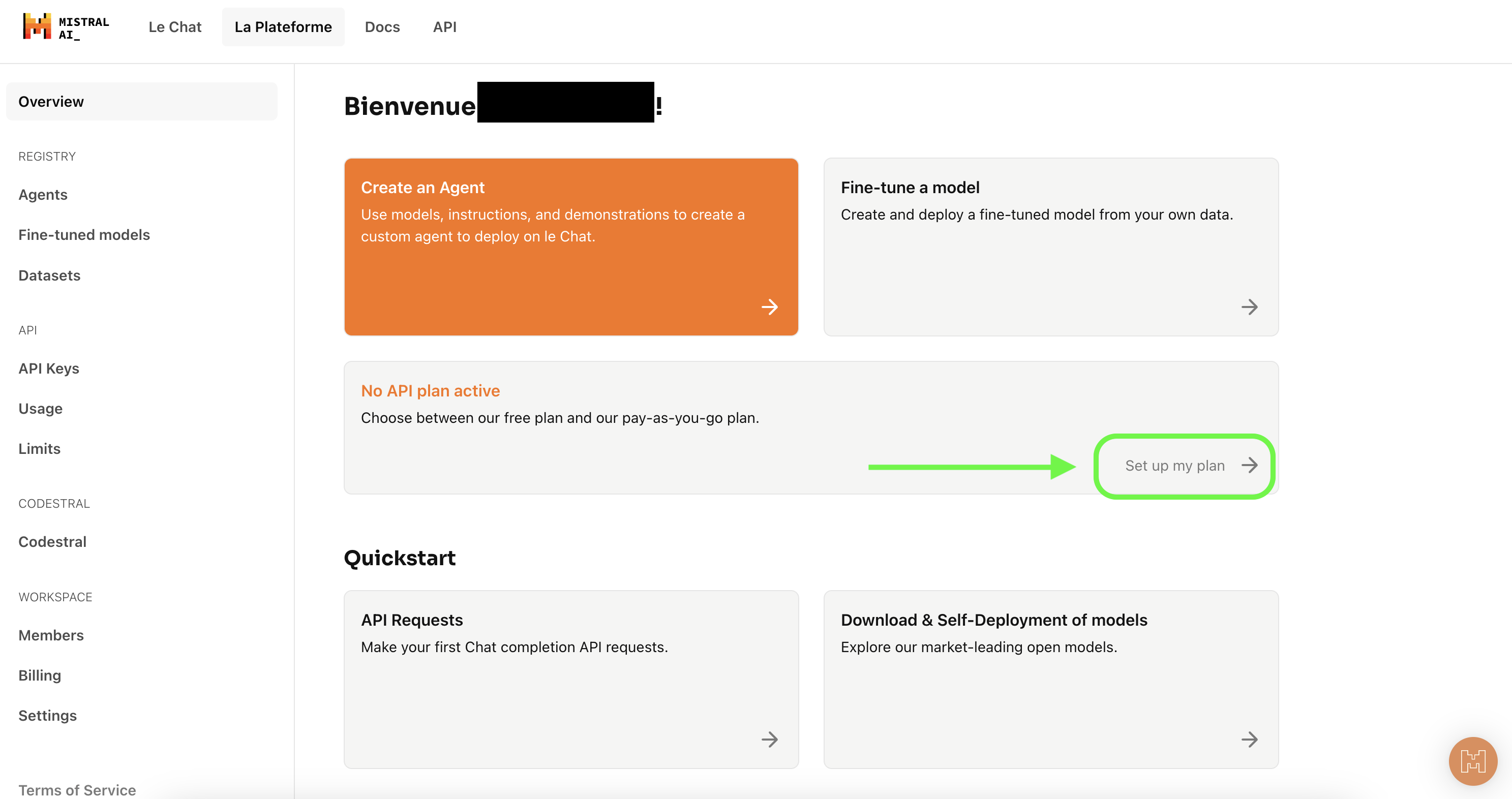
Task: Open Limits page
Action: click(39, 449)
